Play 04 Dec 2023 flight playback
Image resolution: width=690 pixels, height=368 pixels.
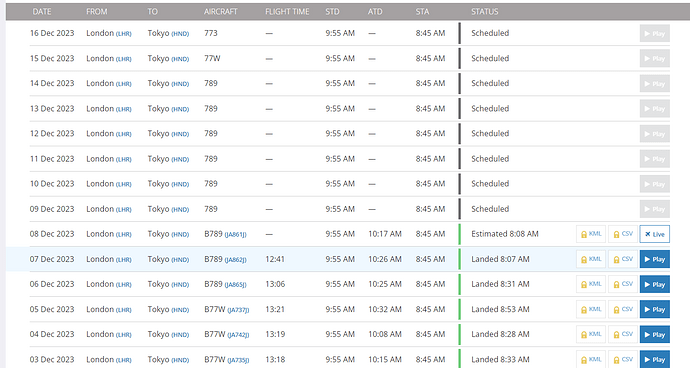[x=655, y=335]
